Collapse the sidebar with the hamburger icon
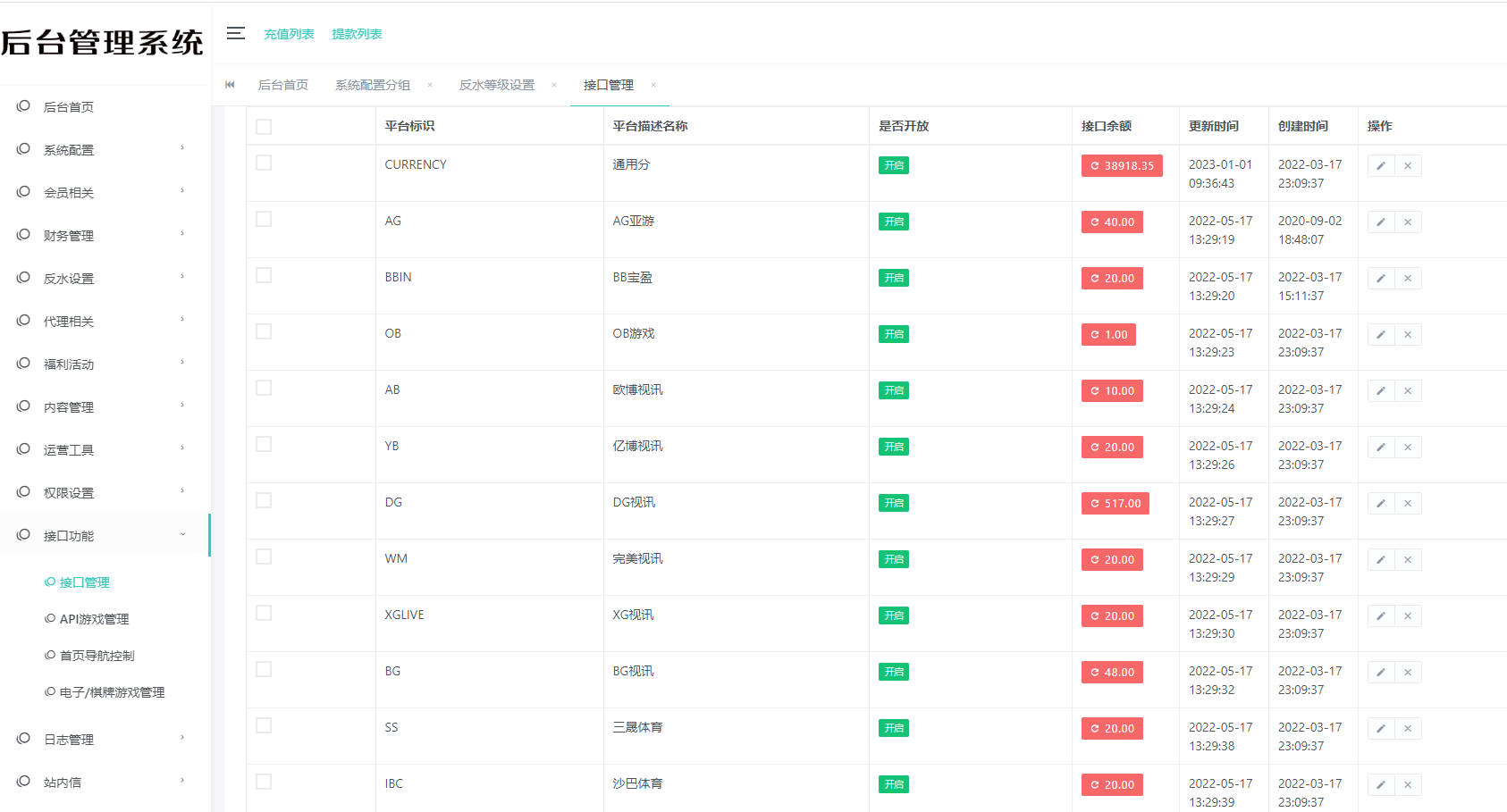The width and height of the screenshot is (1507, 812). click(235, 33)
